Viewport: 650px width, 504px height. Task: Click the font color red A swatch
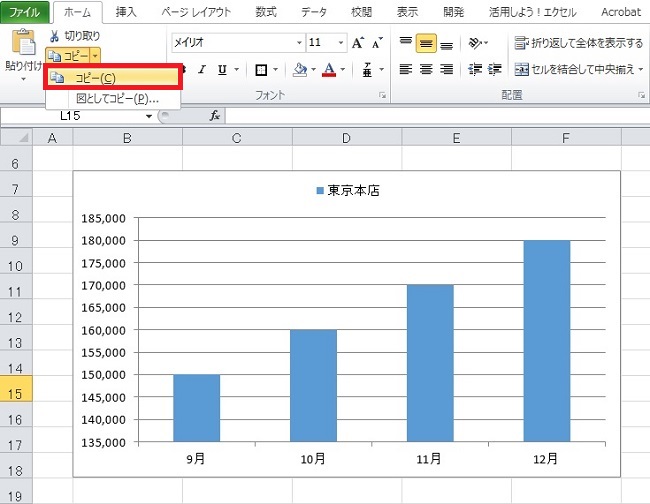(329, 69)
